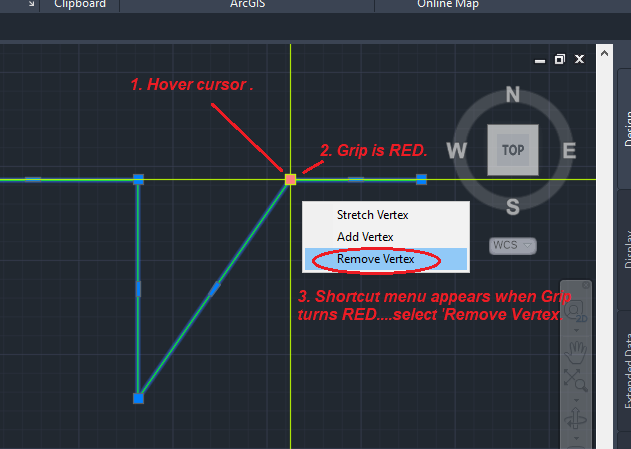Select Add Vertex in the grip menu
Screen dimensions: 631x449
[365, 237]
